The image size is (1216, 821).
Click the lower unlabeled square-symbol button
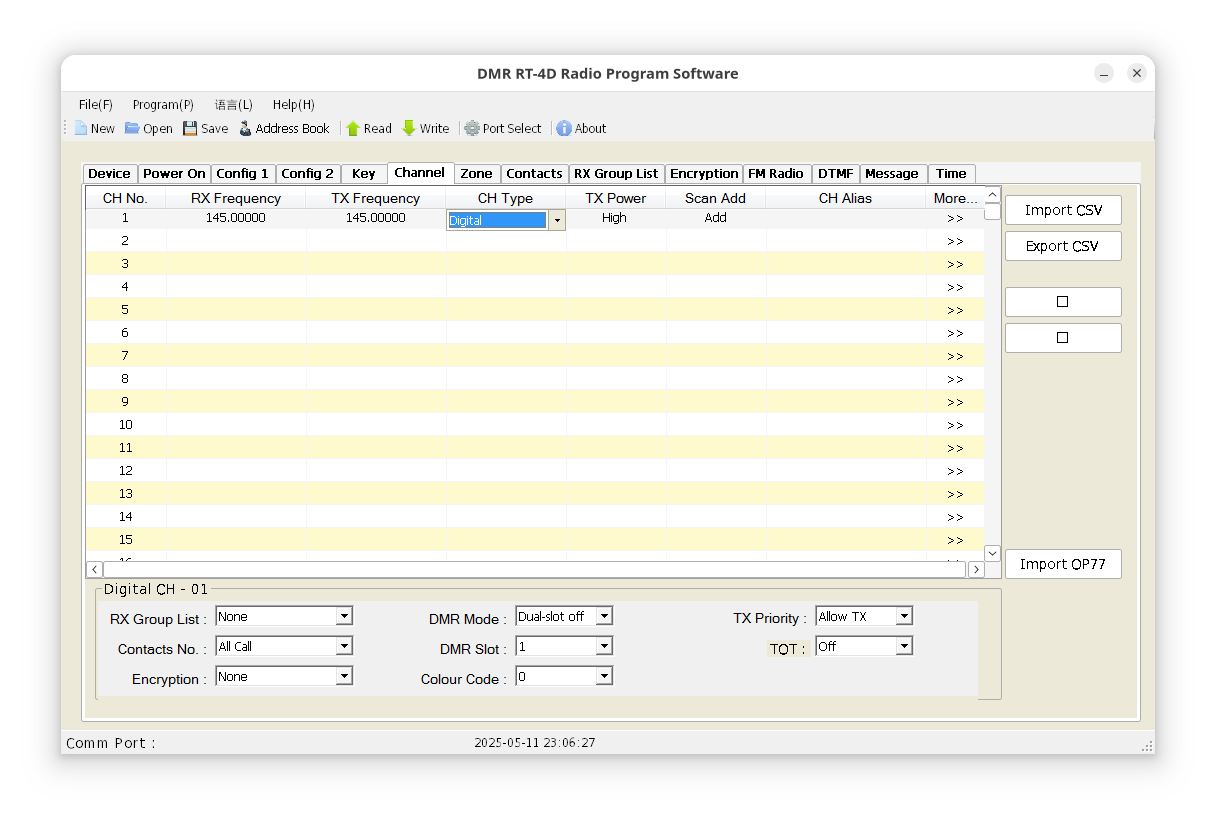[1063, 338]
